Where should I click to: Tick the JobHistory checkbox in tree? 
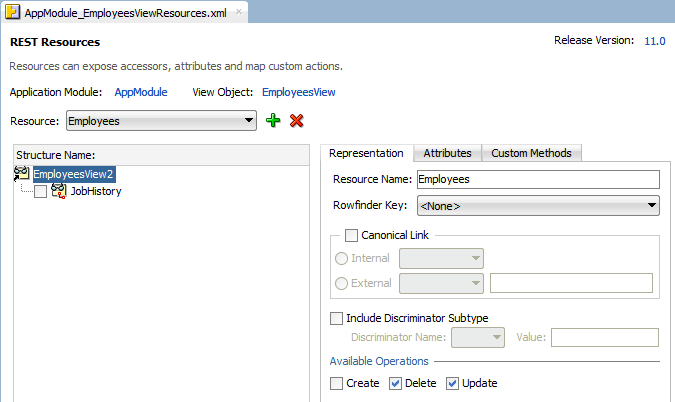(40, 191)
